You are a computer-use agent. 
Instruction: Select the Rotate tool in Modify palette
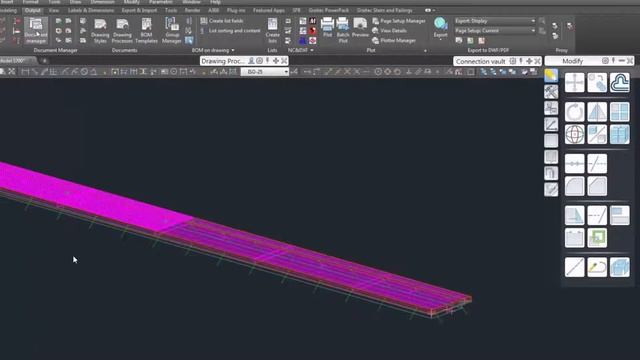574,112
